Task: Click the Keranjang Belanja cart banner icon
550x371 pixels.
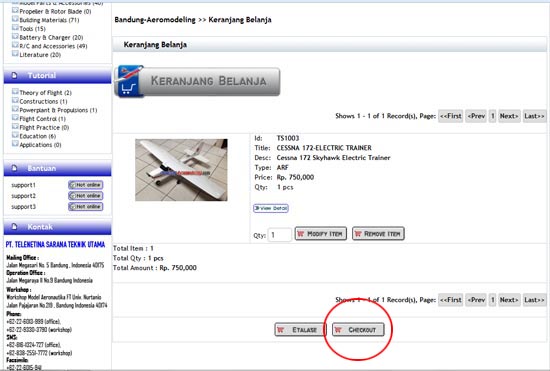Action: [129, 81]
